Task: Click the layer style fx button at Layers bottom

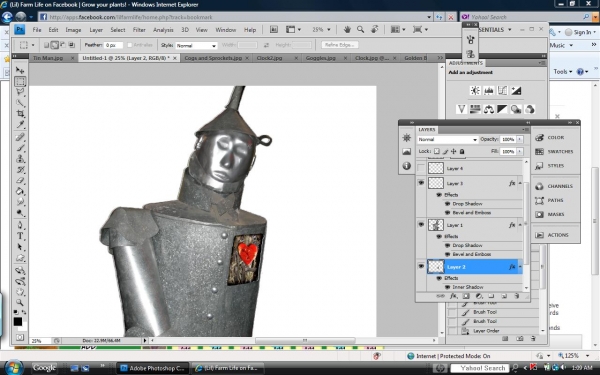Action: pos(453,296)
